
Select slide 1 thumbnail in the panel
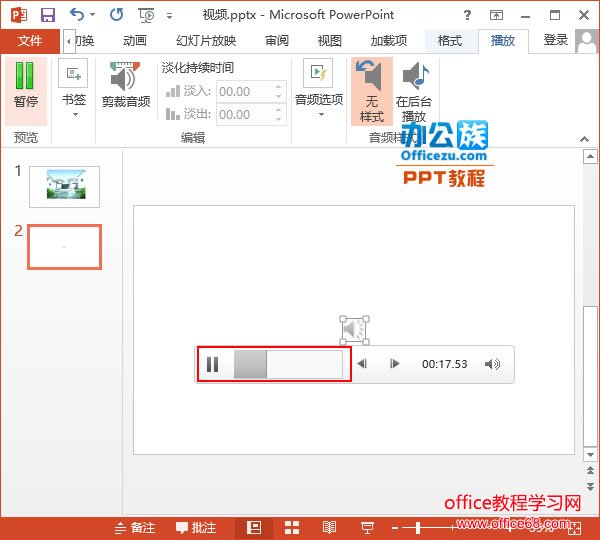64,186
